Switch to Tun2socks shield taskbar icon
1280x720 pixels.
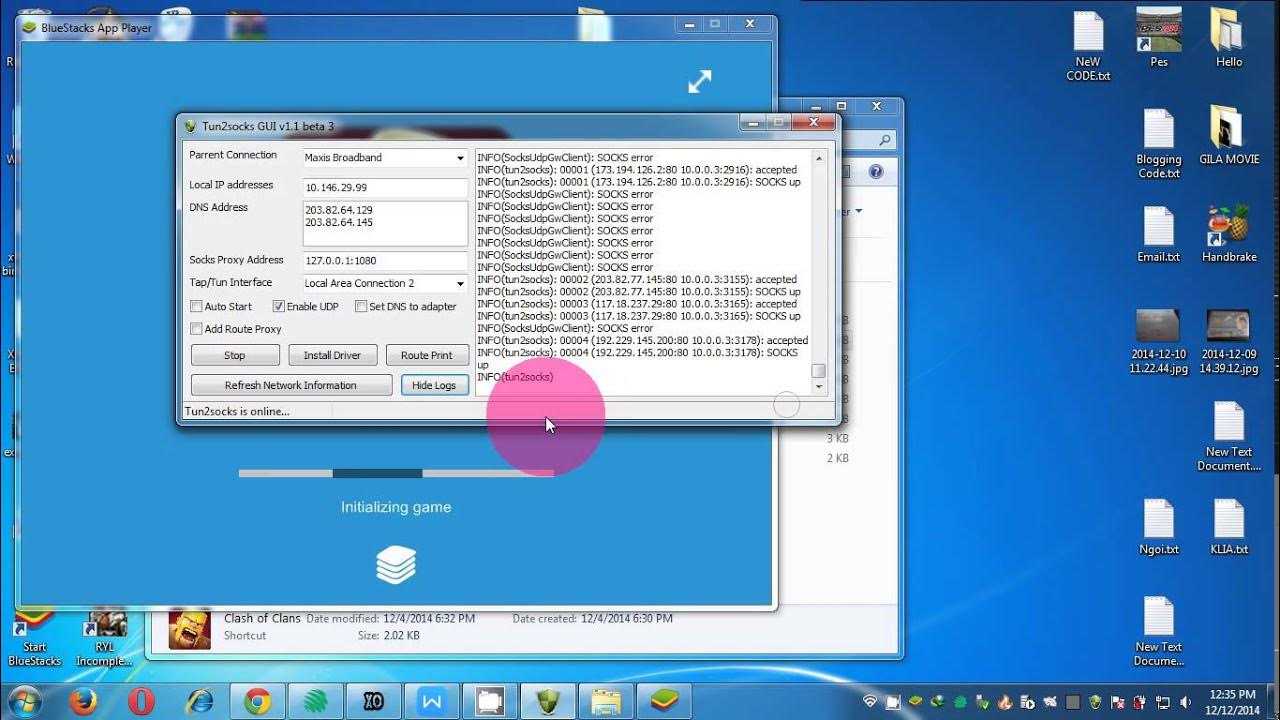[x=548, y=702]
